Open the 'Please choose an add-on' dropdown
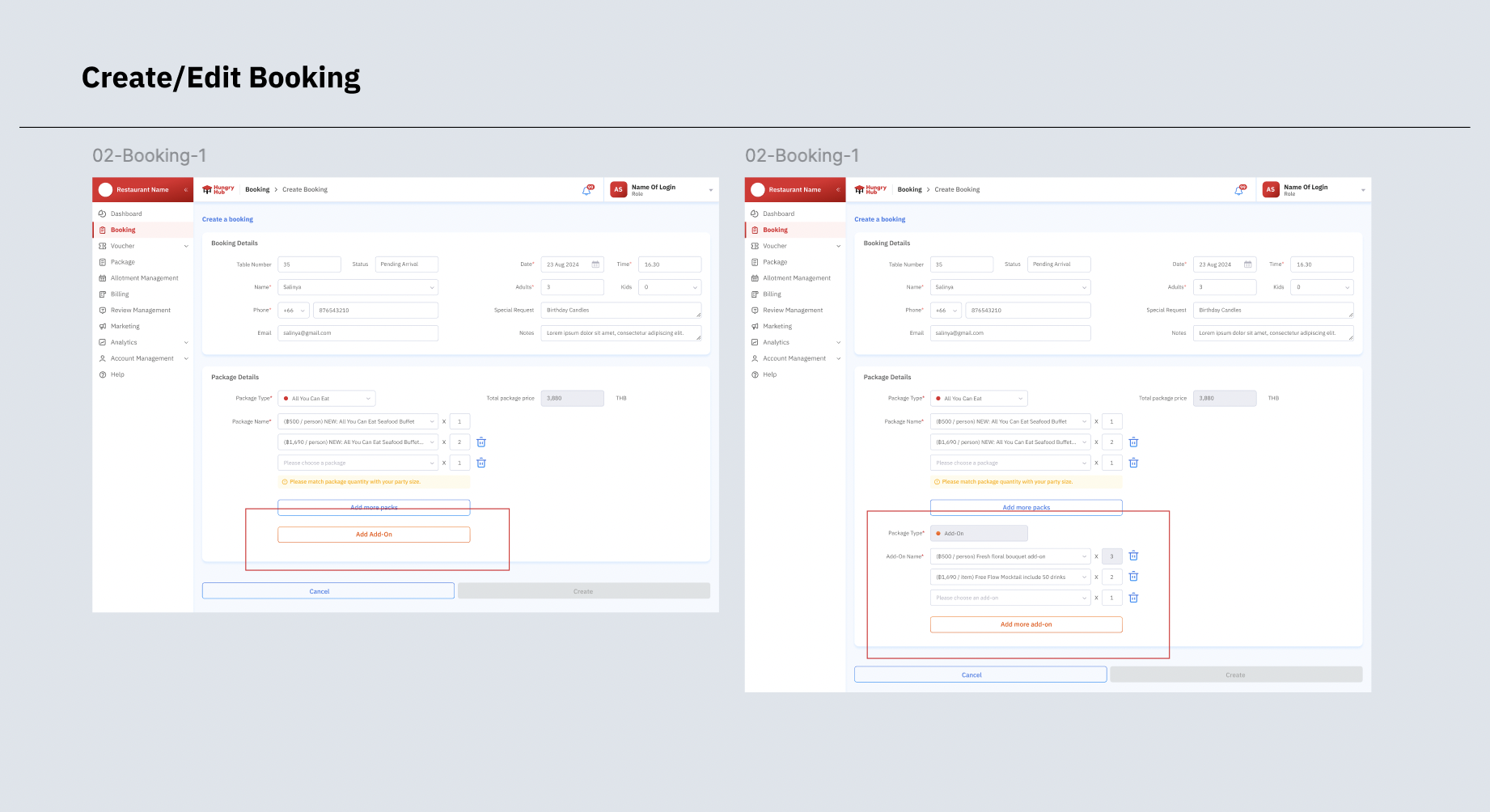 (x=1010, y=598)
